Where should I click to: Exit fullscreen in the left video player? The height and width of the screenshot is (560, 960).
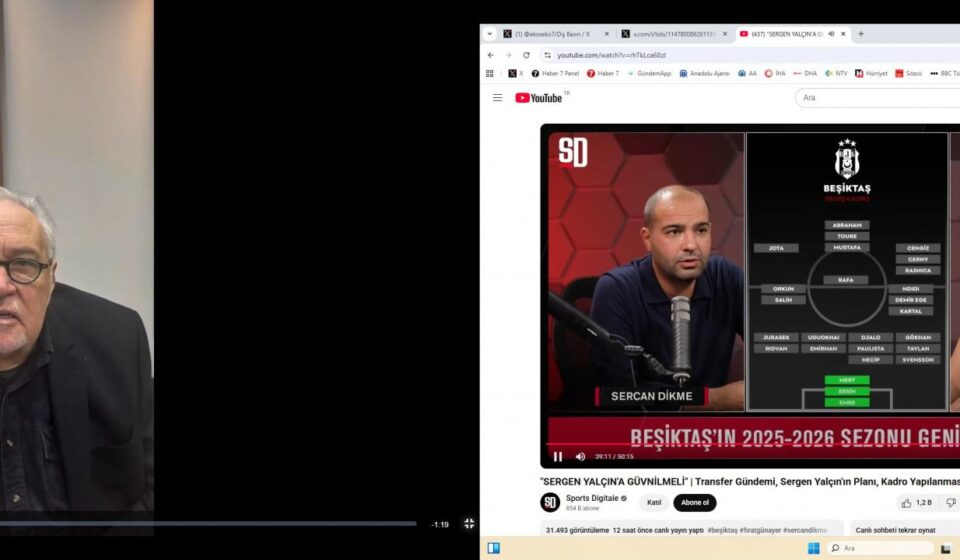click(469, 524)
